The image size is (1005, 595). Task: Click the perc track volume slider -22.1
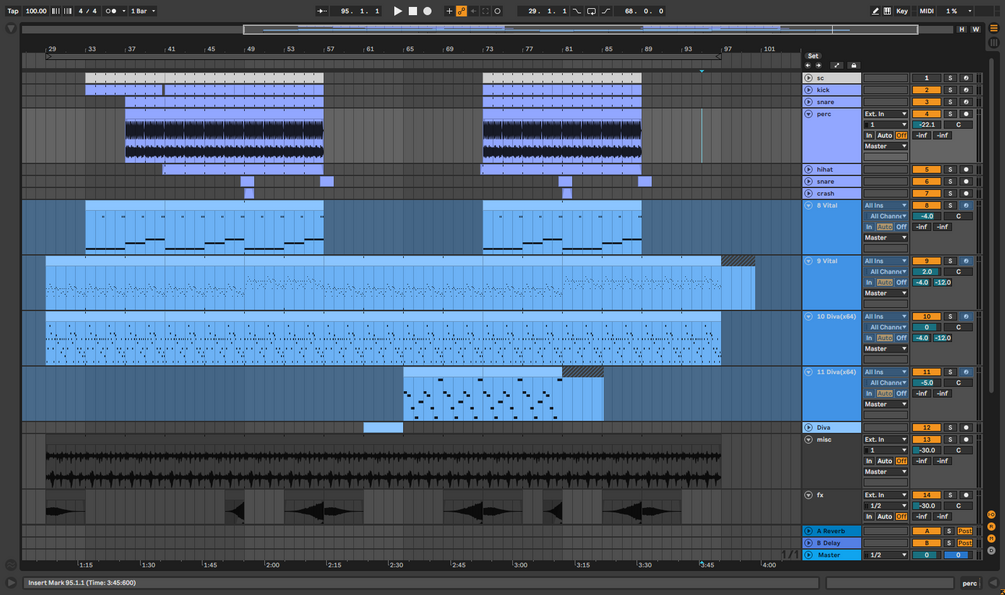point(926,124)
